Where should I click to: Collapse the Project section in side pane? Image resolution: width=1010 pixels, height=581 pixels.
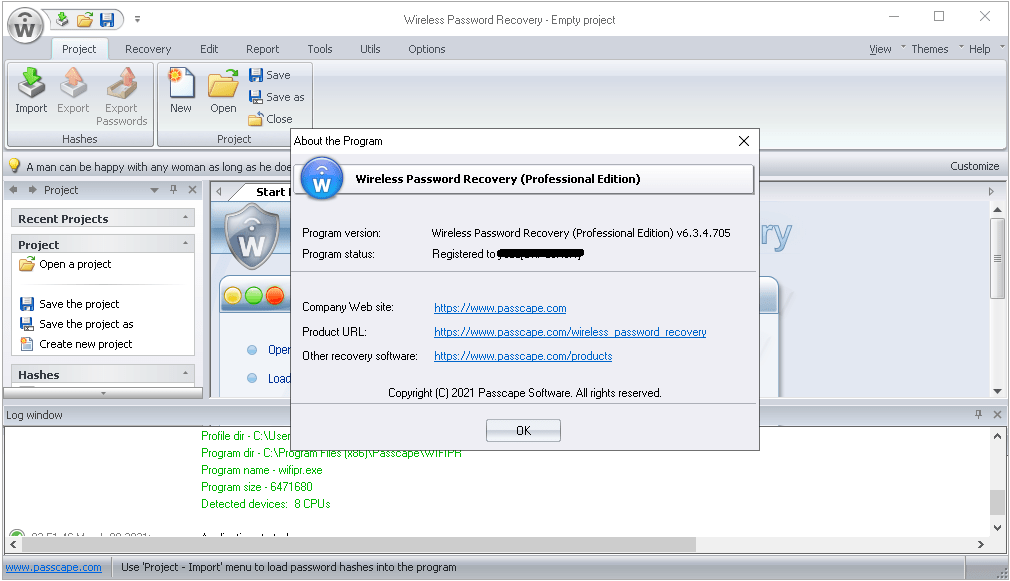click(x=186, y=243)
